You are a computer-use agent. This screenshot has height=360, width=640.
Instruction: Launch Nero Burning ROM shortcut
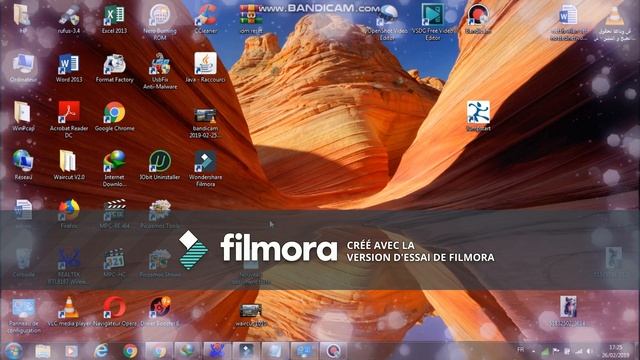(x=160, y=22)
